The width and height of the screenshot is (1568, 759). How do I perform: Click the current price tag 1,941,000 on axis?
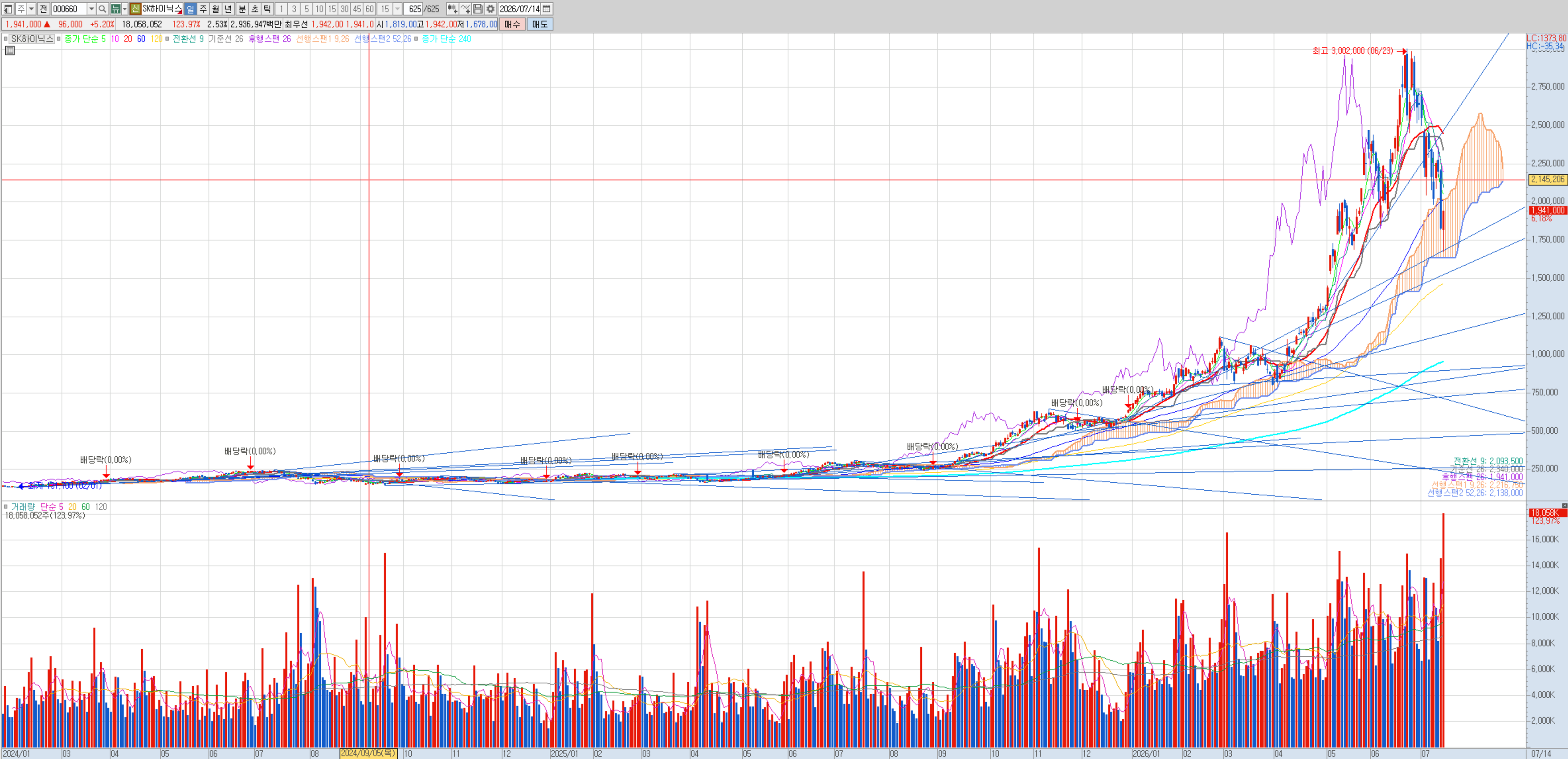1547,210
